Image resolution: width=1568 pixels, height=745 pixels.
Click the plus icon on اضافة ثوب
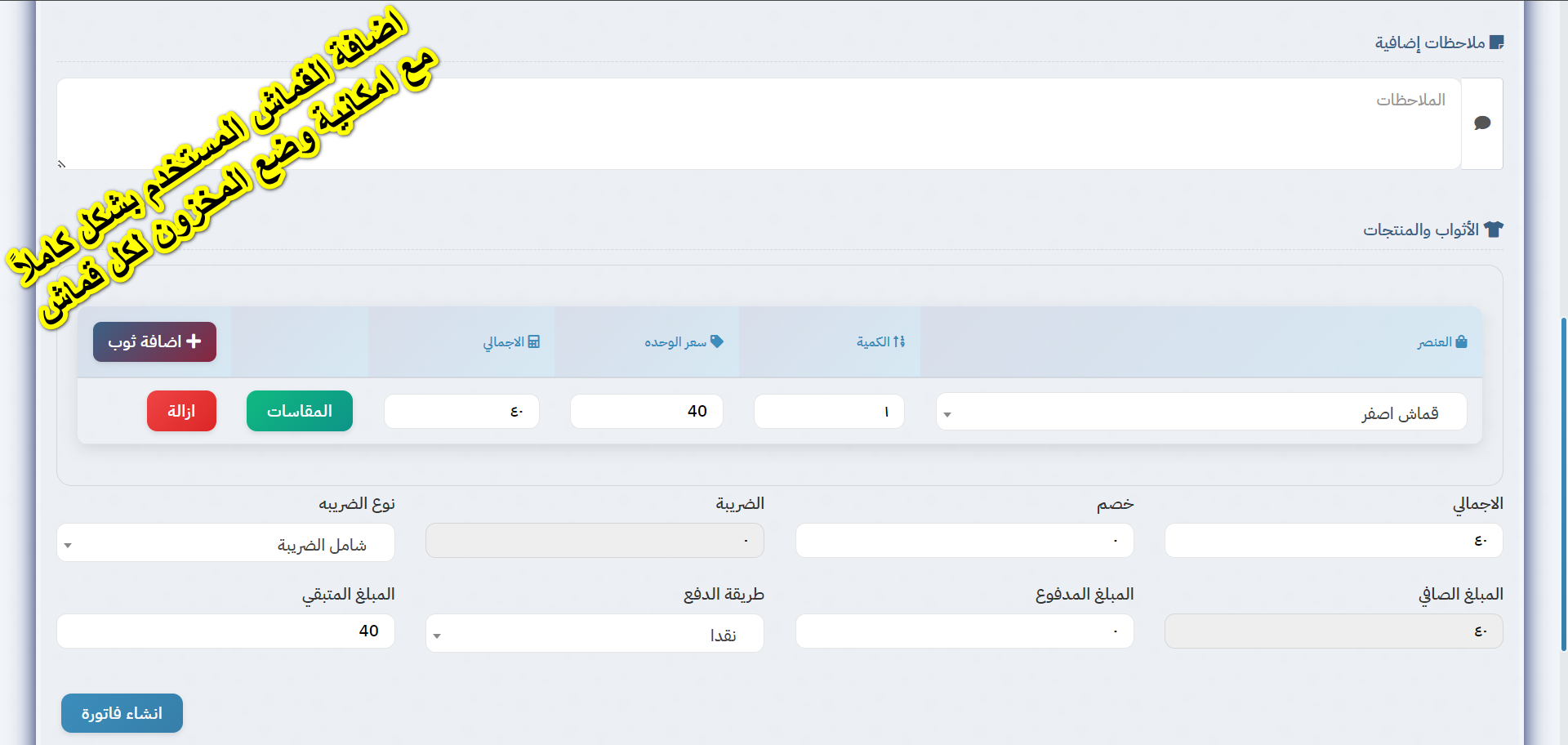coord(194,341)
